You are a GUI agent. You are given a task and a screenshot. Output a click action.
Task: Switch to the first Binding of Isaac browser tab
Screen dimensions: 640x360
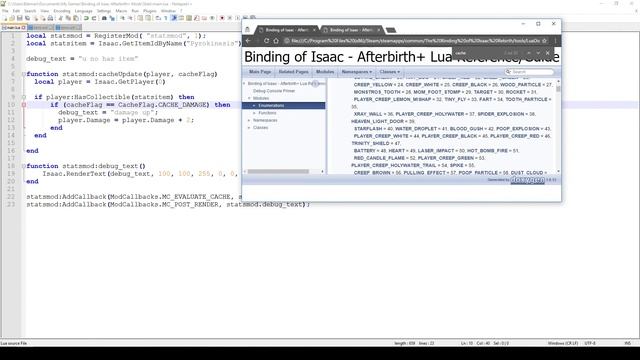pyautogui.click(x=286, y=30)
